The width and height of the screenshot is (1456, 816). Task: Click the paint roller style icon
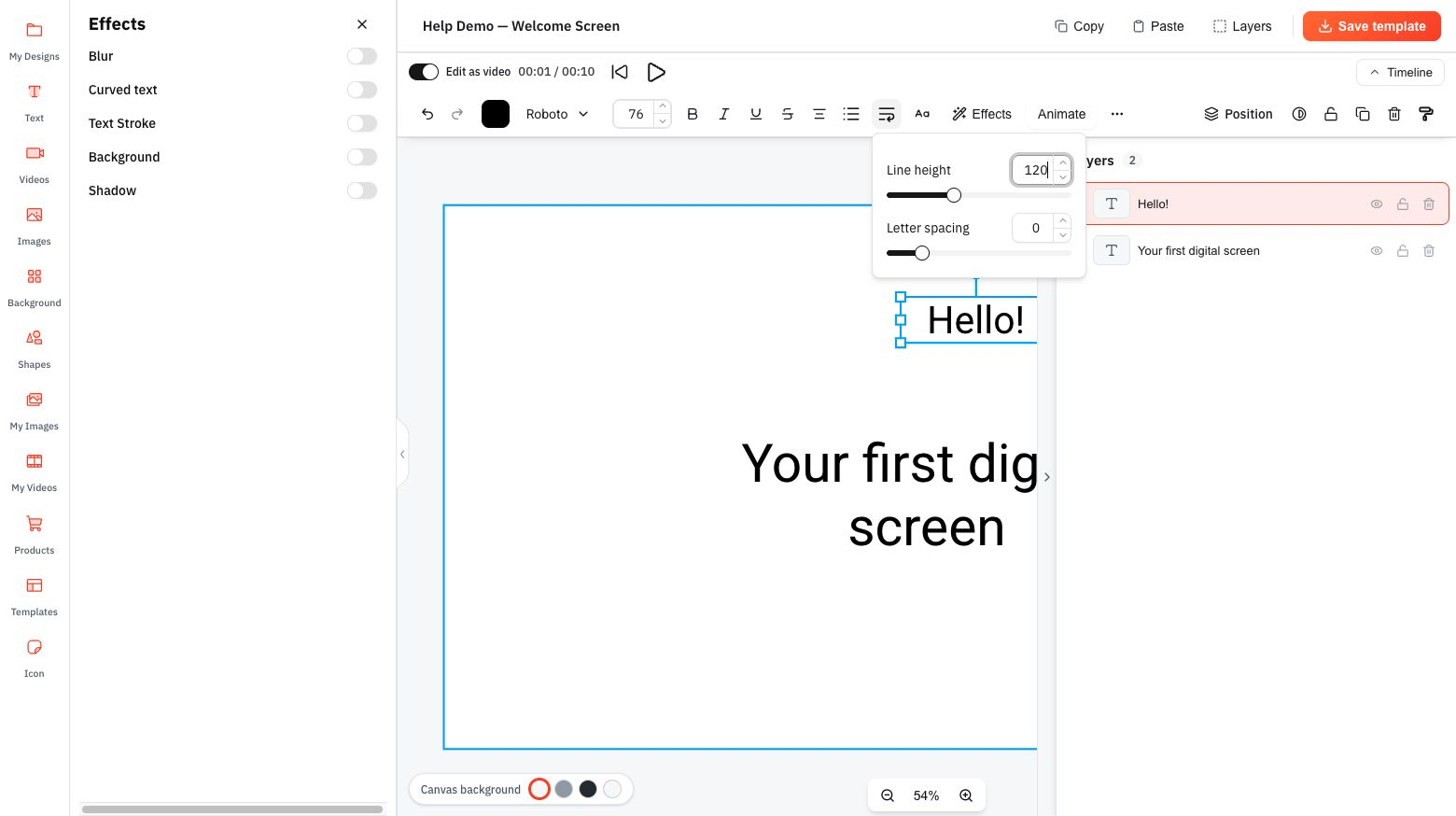[x=1426, y=114]
